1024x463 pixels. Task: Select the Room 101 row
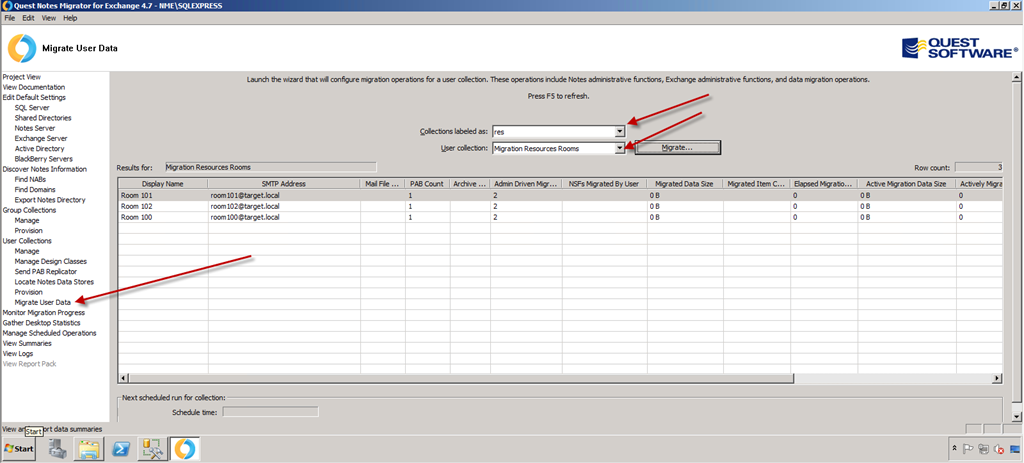(x=560, y=195)
